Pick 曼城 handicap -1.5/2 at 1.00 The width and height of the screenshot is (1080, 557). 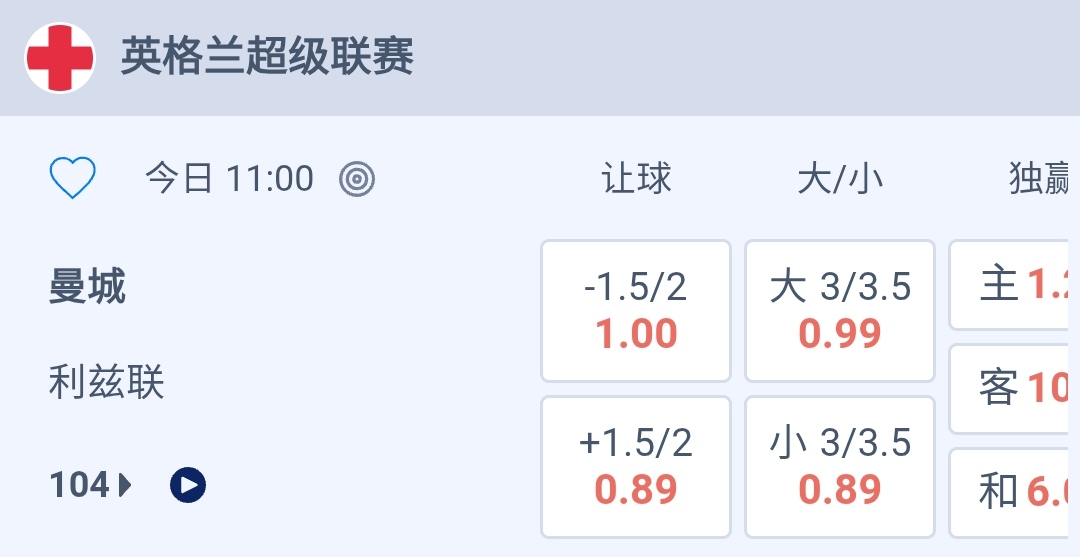pos(636,311)
